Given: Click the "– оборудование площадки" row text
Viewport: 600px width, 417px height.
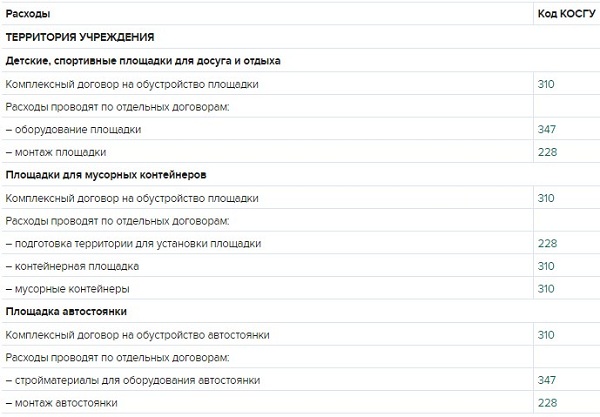Looking at the screenshot, I should click(x=73, y=130).
